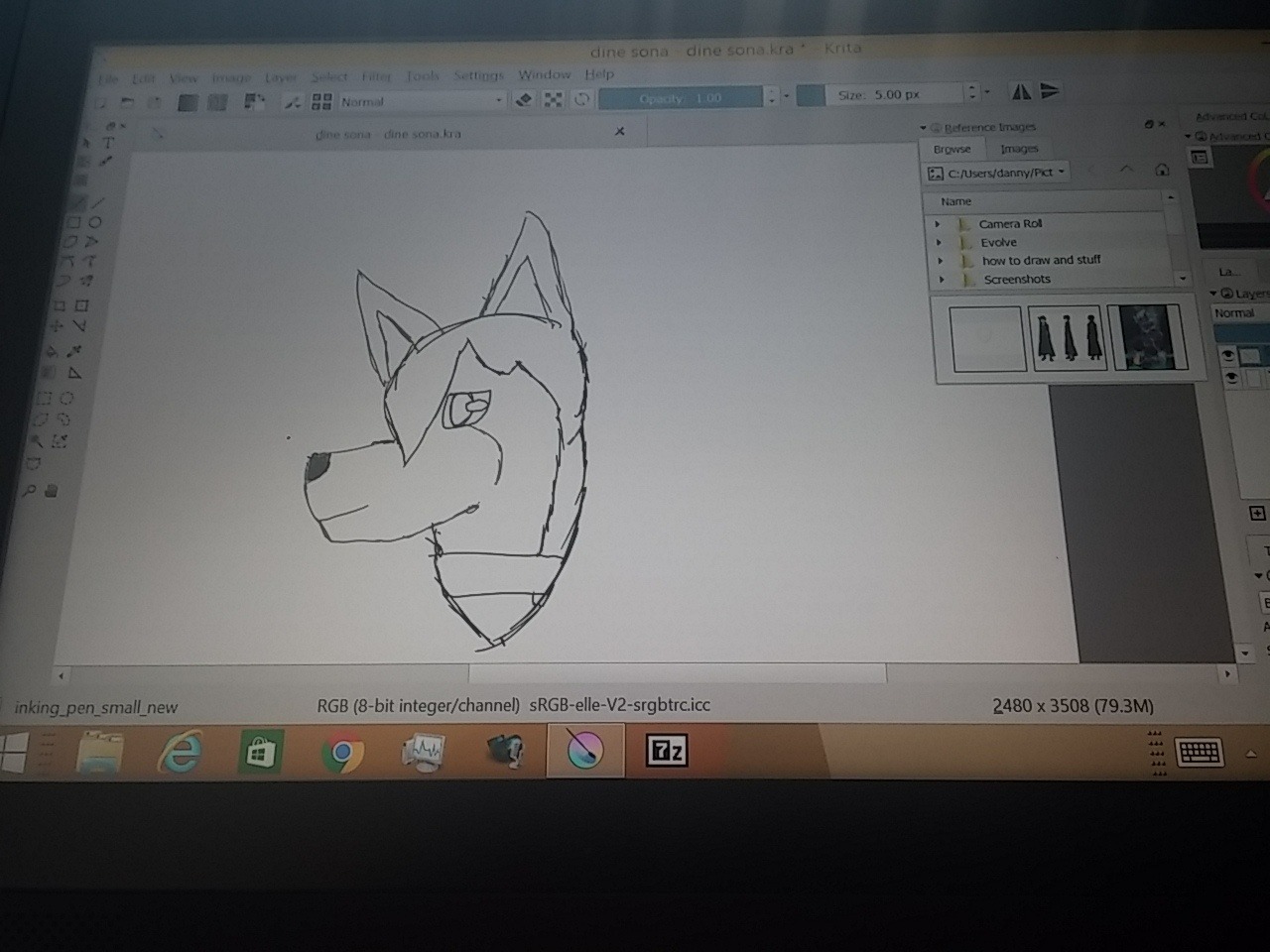Collapse the Layers docker arrow
The width and height of the screenshot is (1270, 952).
(1212, 294)
